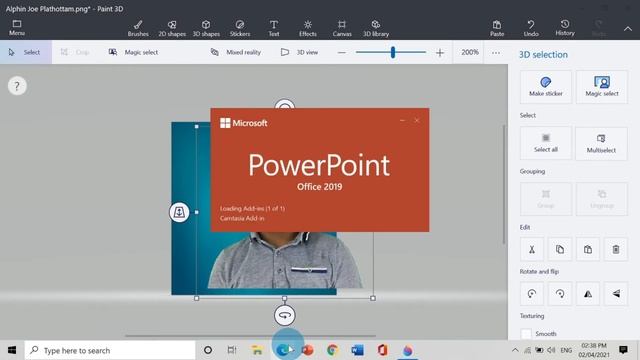
Task: Click the Multiselect button
Action: (x=602, y=143)
